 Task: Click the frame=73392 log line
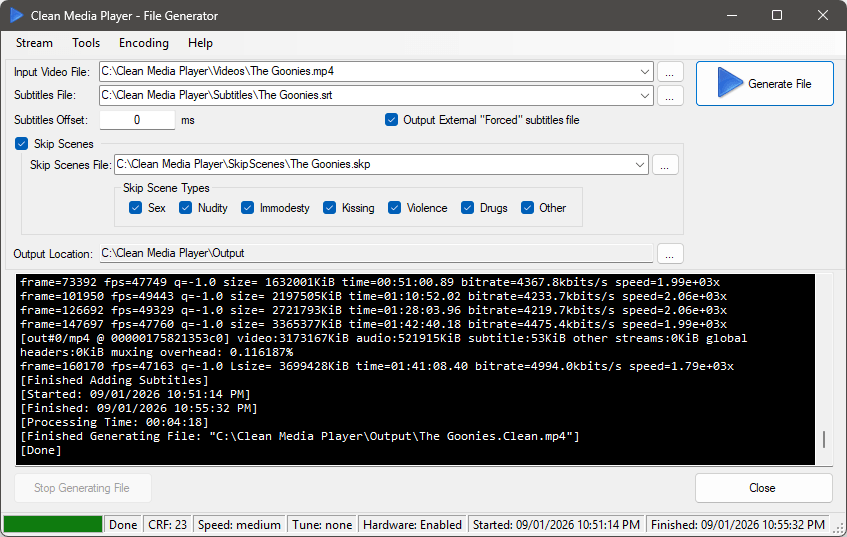point(370,282)
